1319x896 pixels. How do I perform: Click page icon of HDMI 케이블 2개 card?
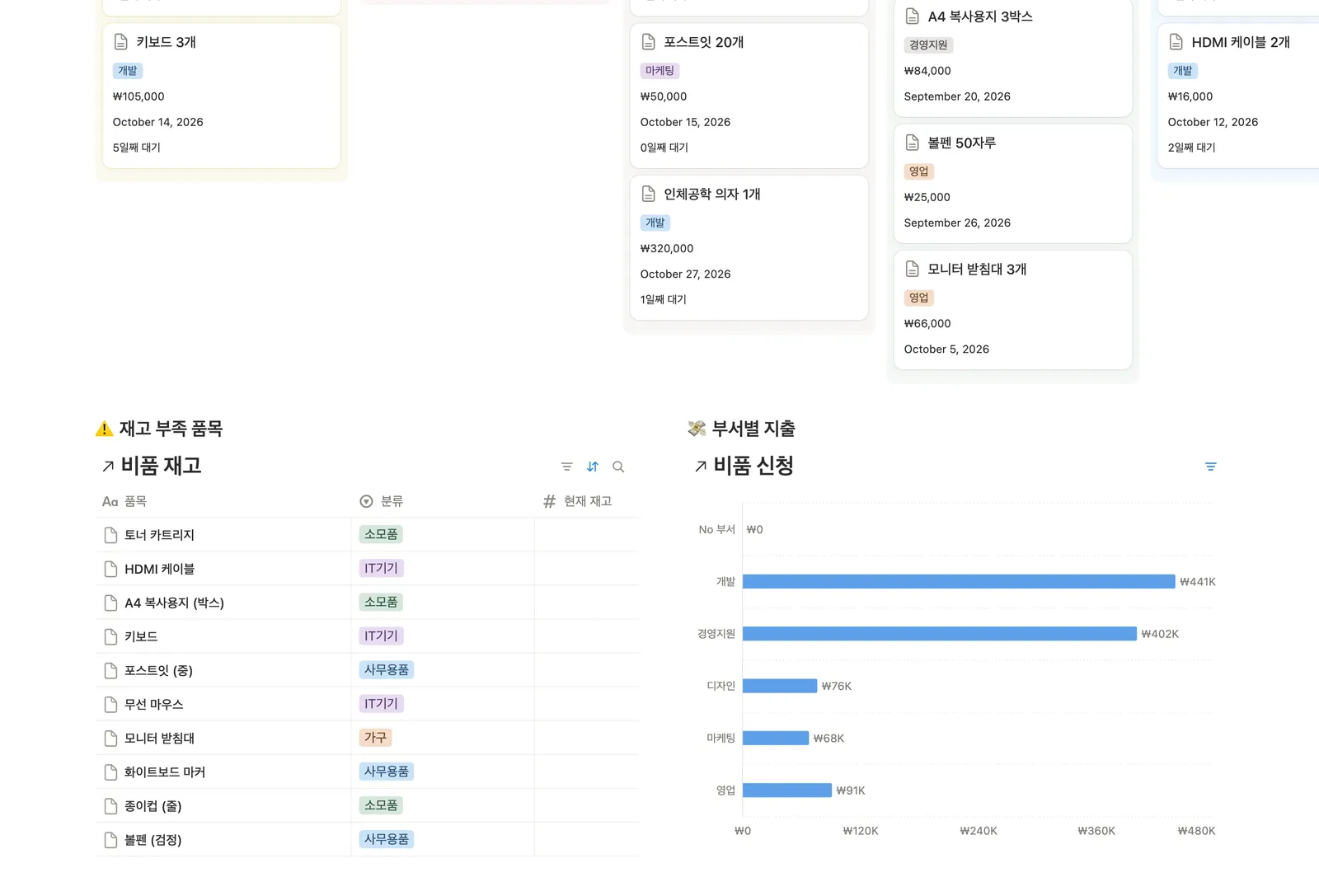coord(1176,42)
